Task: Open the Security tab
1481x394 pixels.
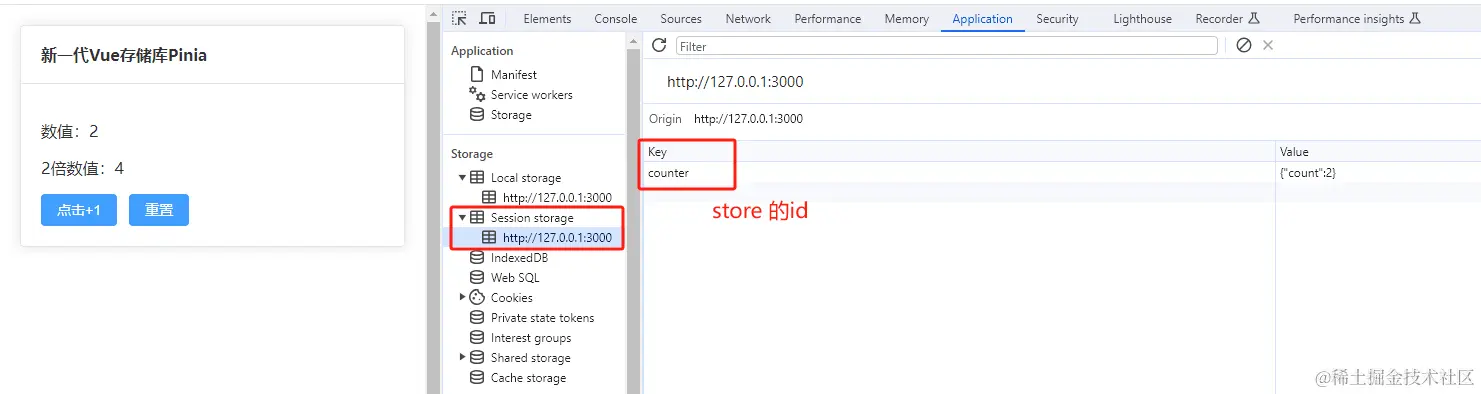Action: [1058, 19]
